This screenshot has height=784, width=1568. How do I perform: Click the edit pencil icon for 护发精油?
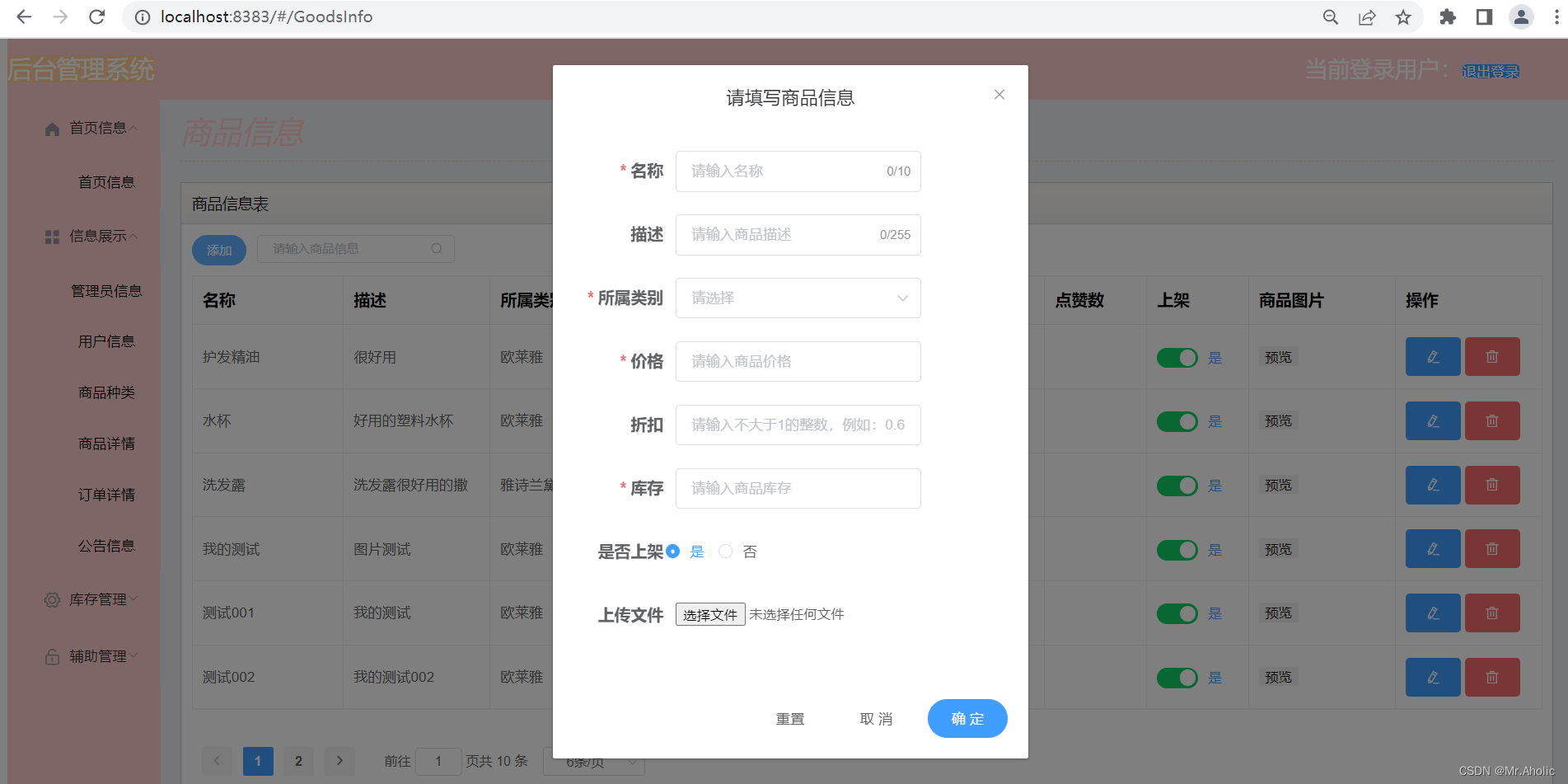pos(1432,356)
